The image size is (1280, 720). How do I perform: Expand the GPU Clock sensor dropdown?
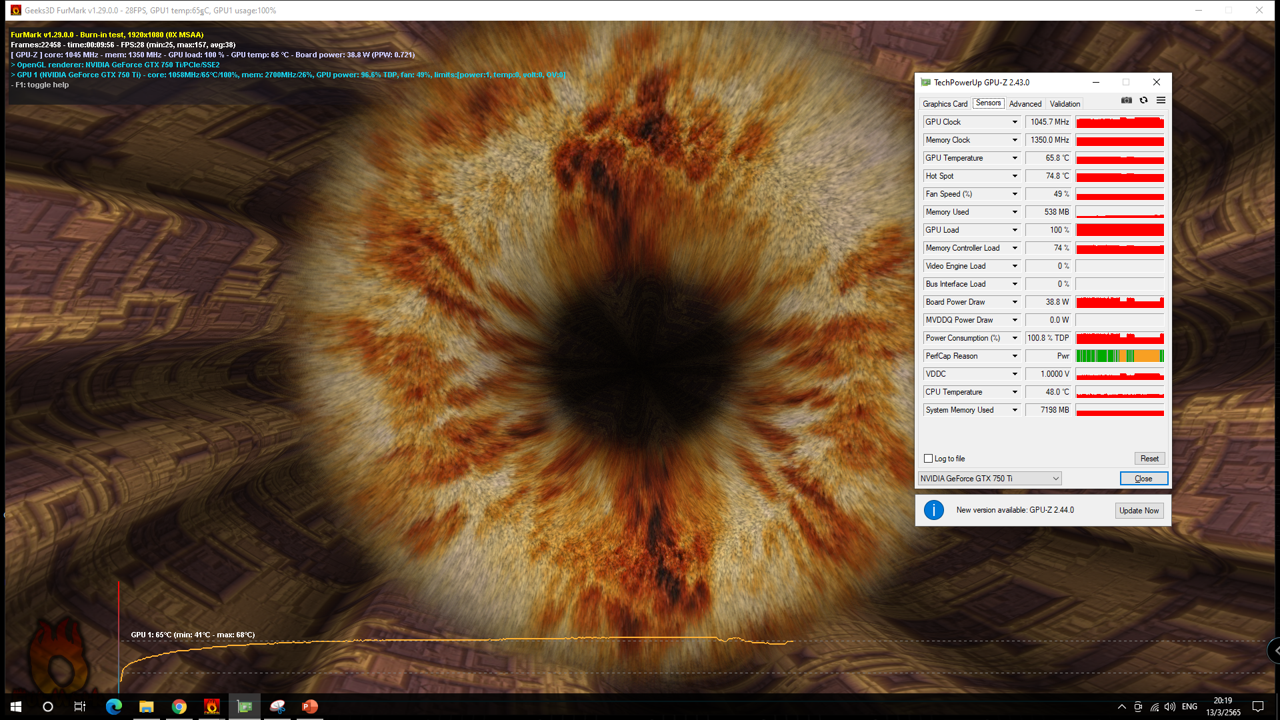point(1014,122)
